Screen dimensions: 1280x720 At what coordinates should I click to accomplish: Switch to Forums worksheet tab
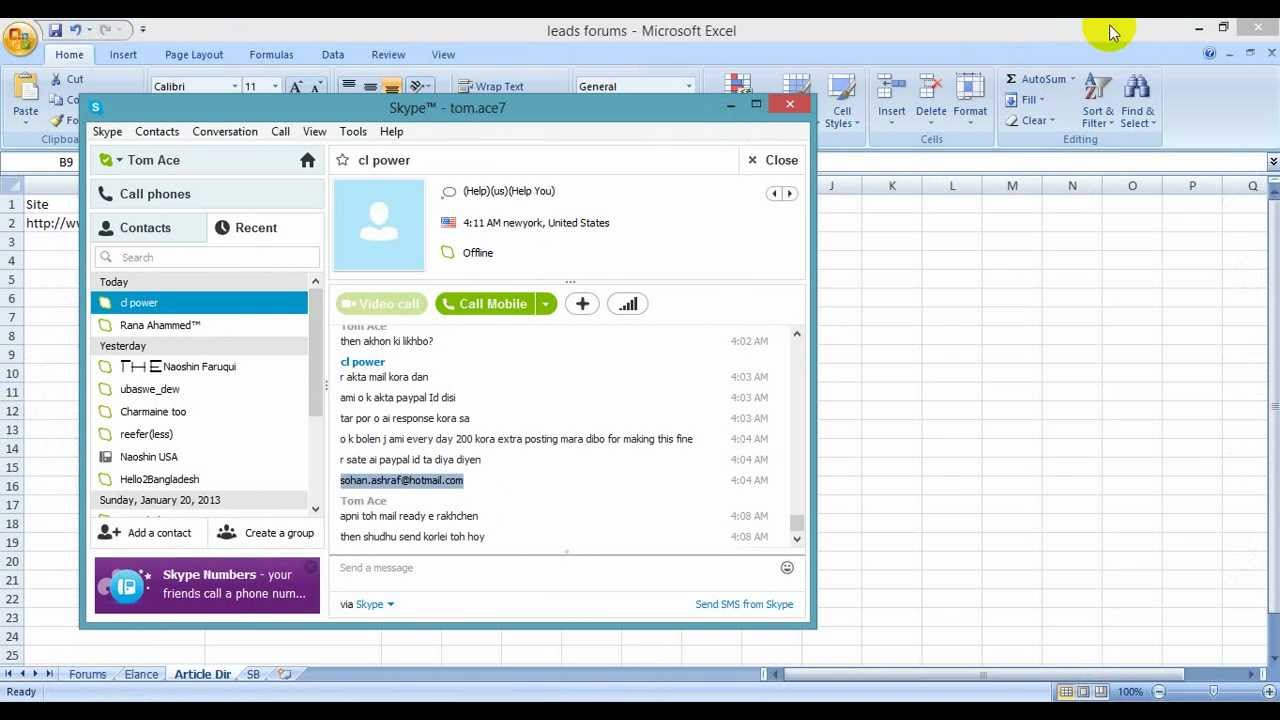point(88,674)
